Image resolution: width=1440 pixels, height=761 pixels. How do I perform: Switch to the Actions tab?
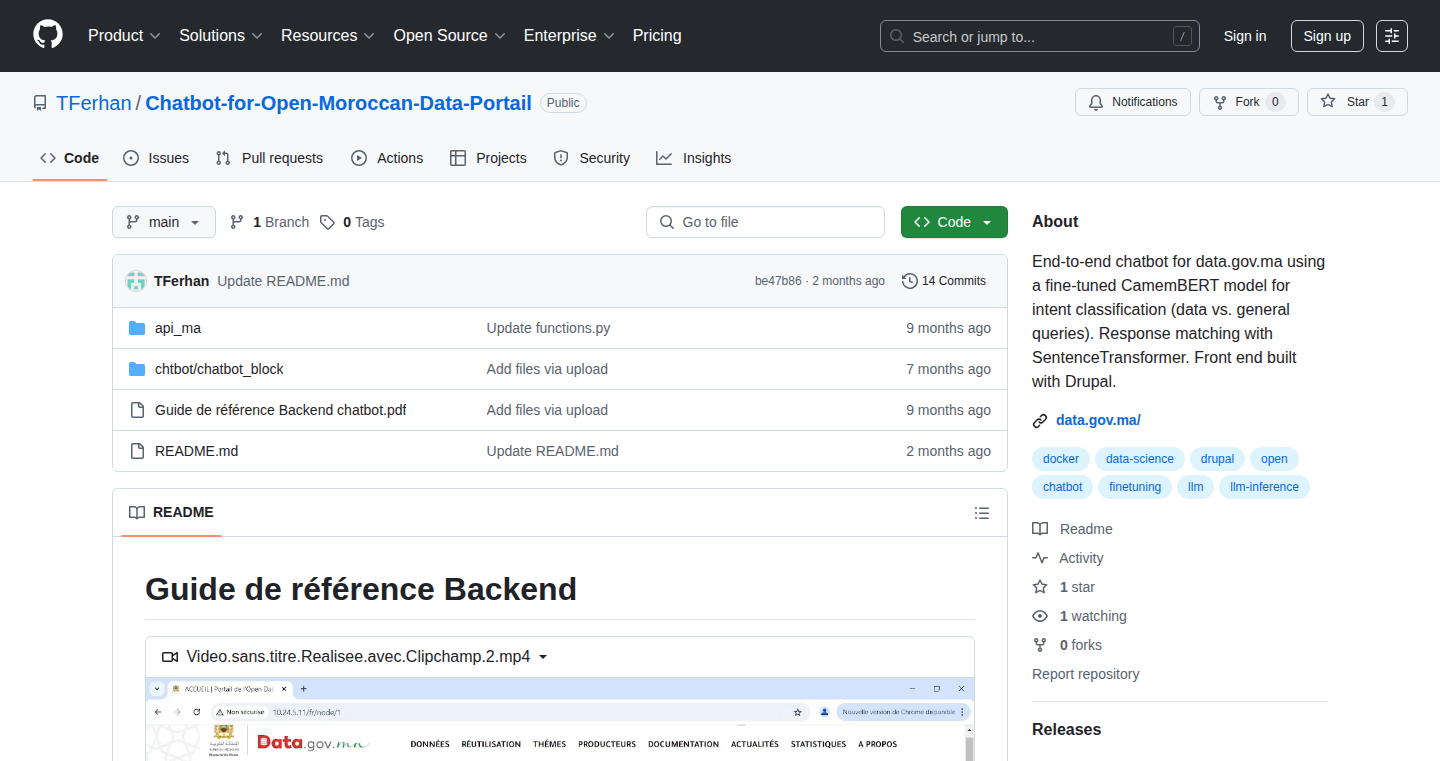(387, 158)
